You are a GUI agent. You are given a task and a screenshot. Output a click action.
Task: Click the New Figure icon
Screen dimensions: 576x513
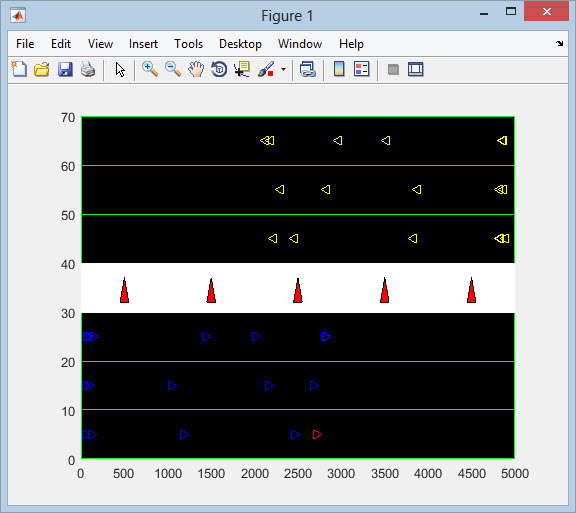[x=19, y=69]
